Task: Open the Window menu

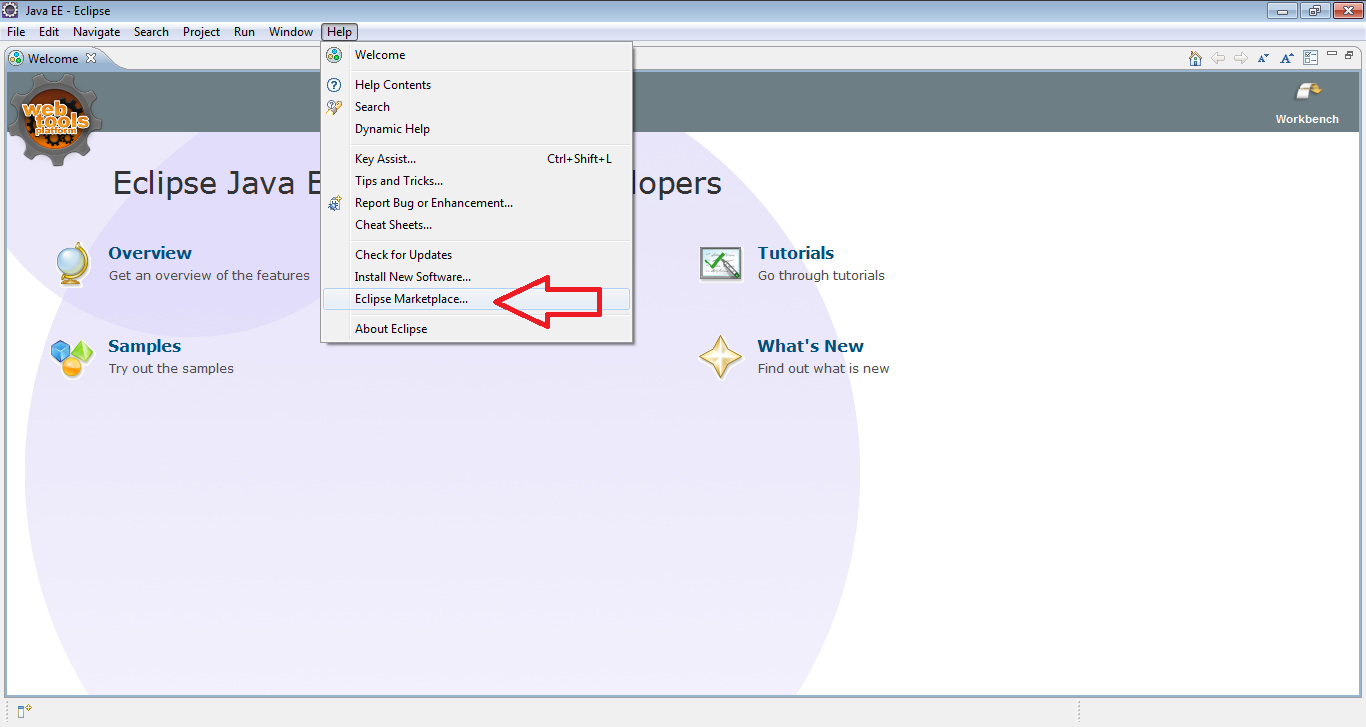Action: coord(290,31)
